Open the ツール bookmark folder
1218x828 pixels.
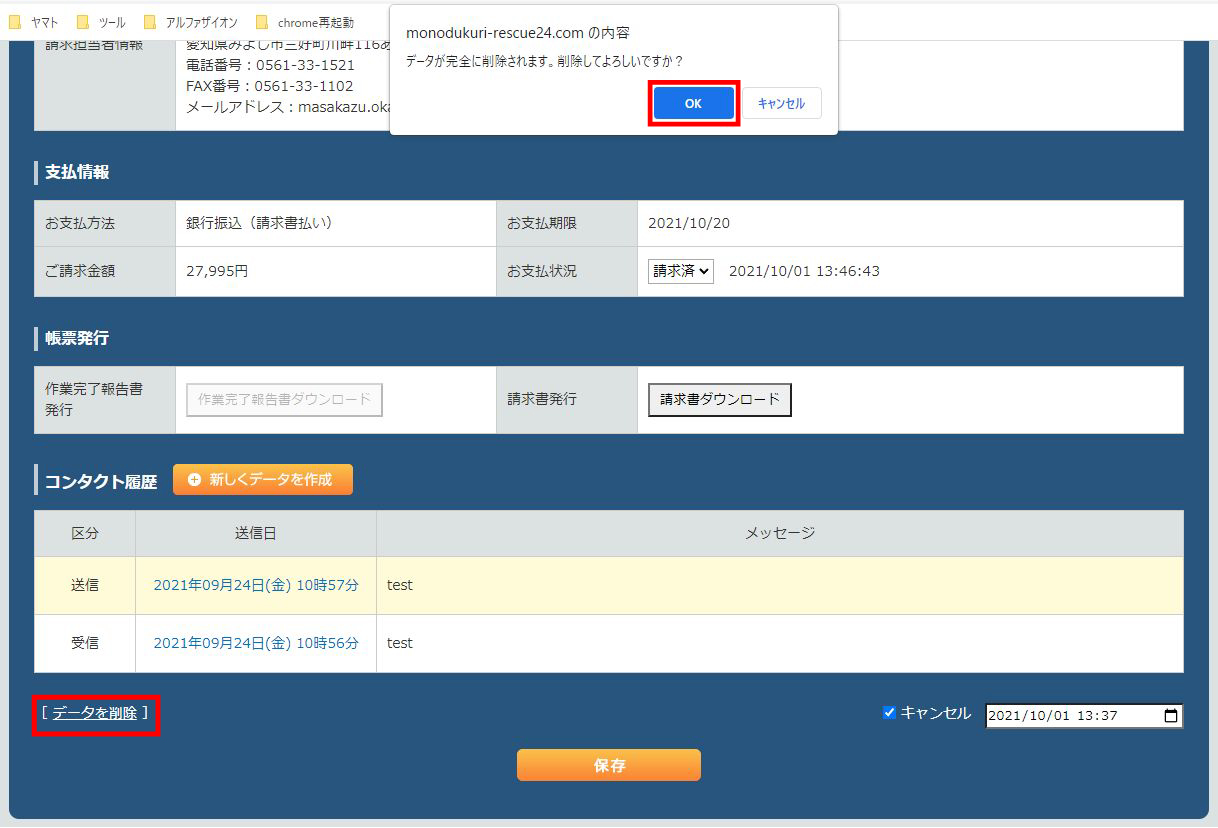click(x=101, y=22)
